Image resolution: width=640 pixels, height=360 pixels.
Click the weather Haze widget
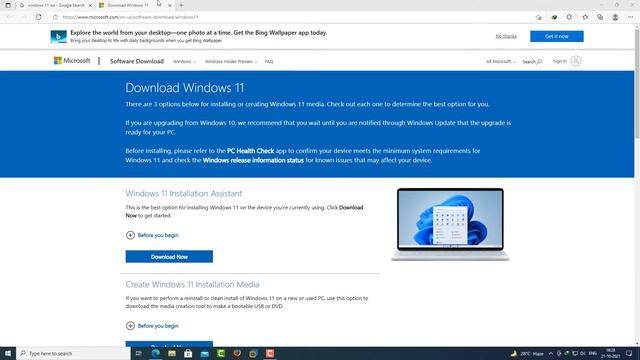pyautogui.click(x=527, y=353)
